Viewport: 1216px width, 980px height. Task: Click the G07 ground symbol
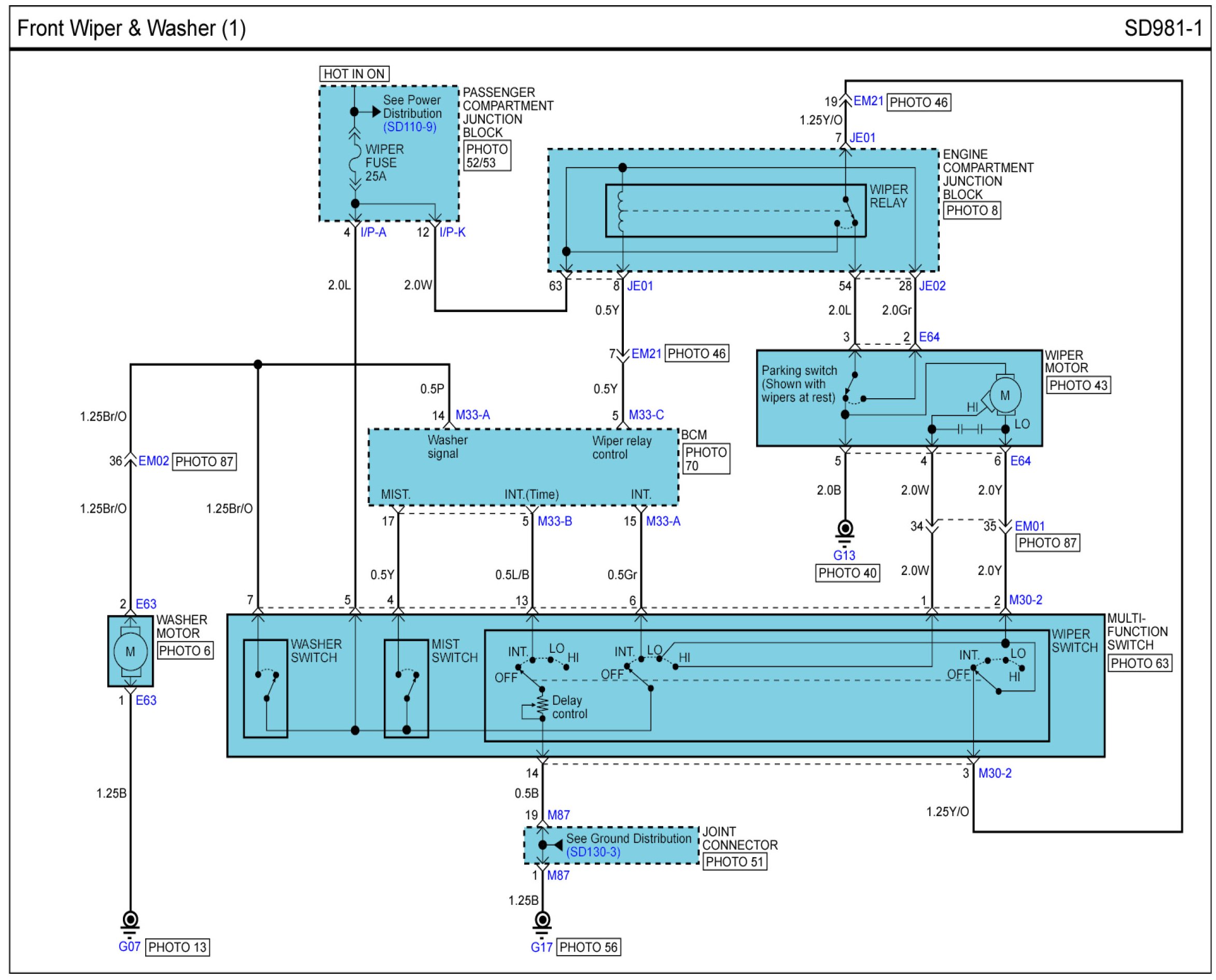130,920
